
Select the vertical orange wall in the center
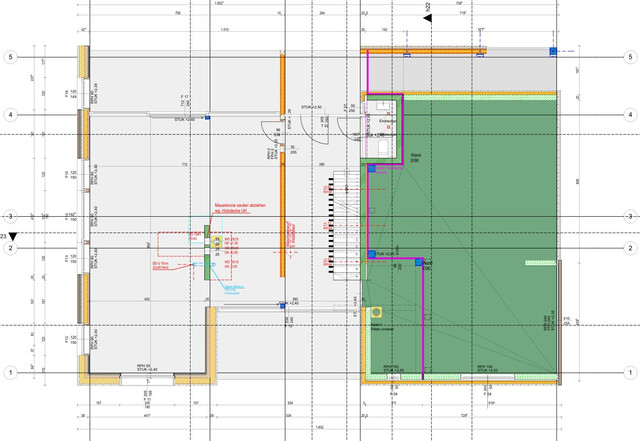click(x=283, y=150)
